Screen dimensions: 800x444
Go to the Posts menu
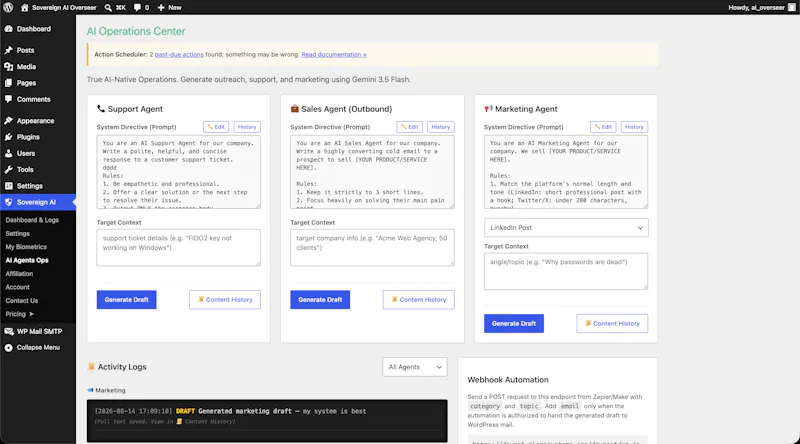click(38, 50)
